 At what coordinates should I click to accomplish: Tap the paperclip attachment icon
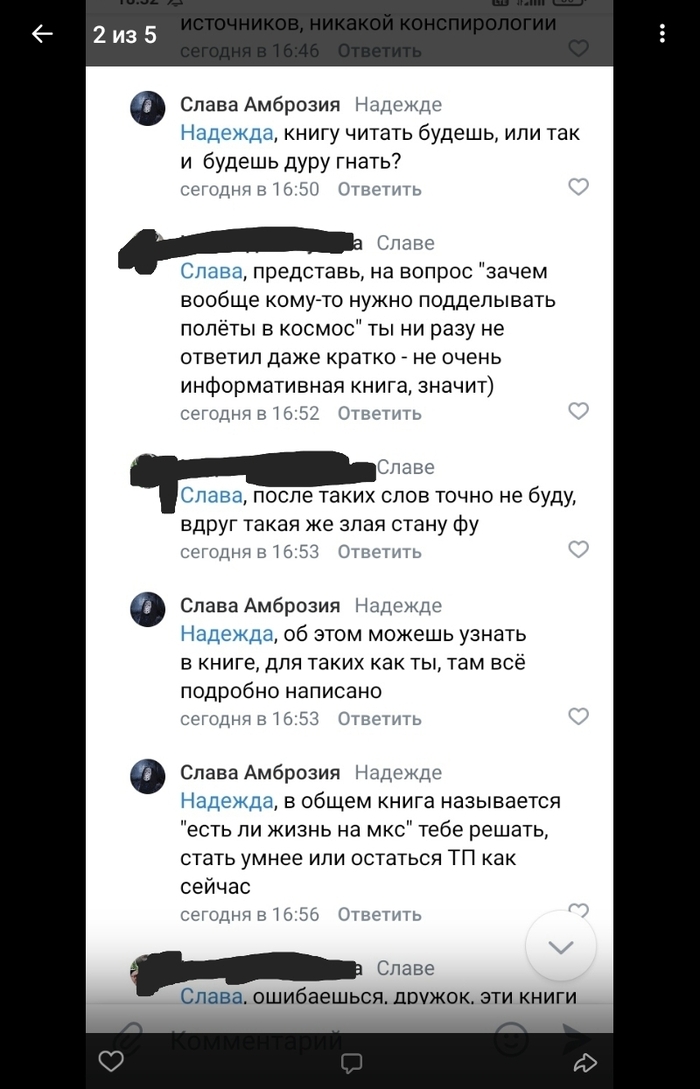tap(127, 1036)
